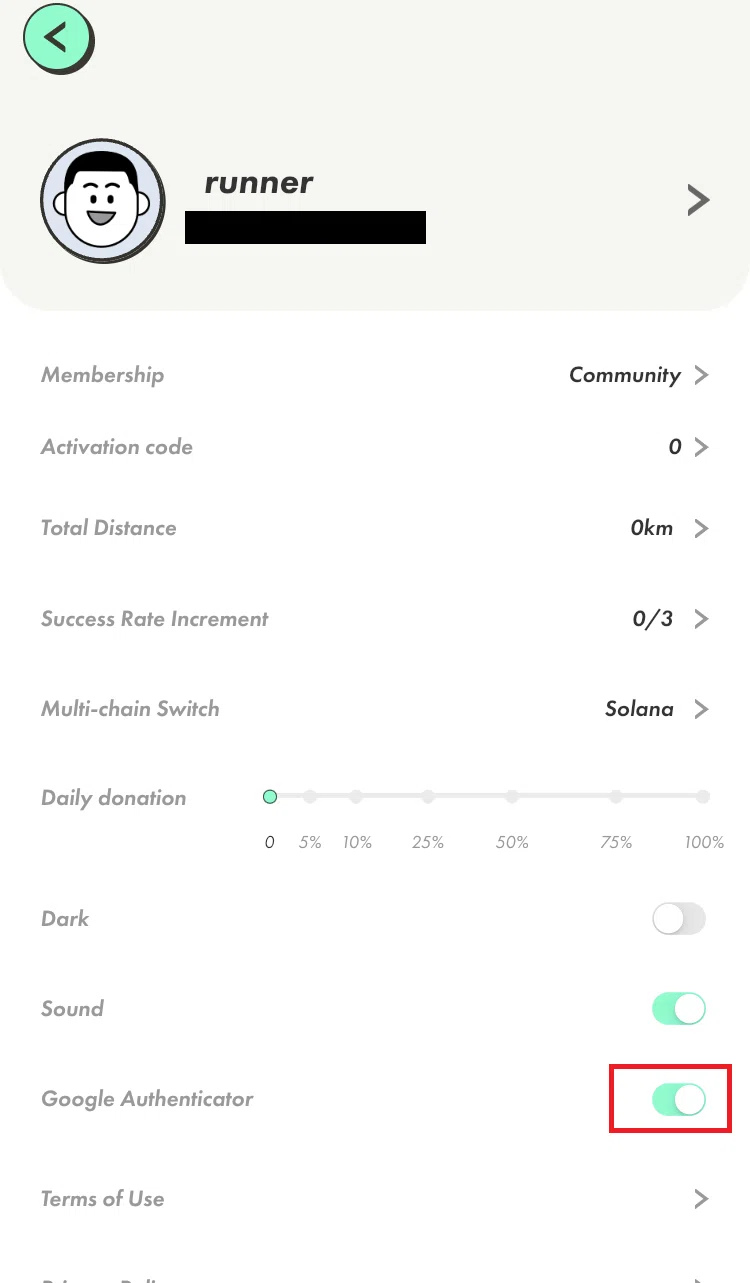Open the Terms of Use link

(103, 1199)
